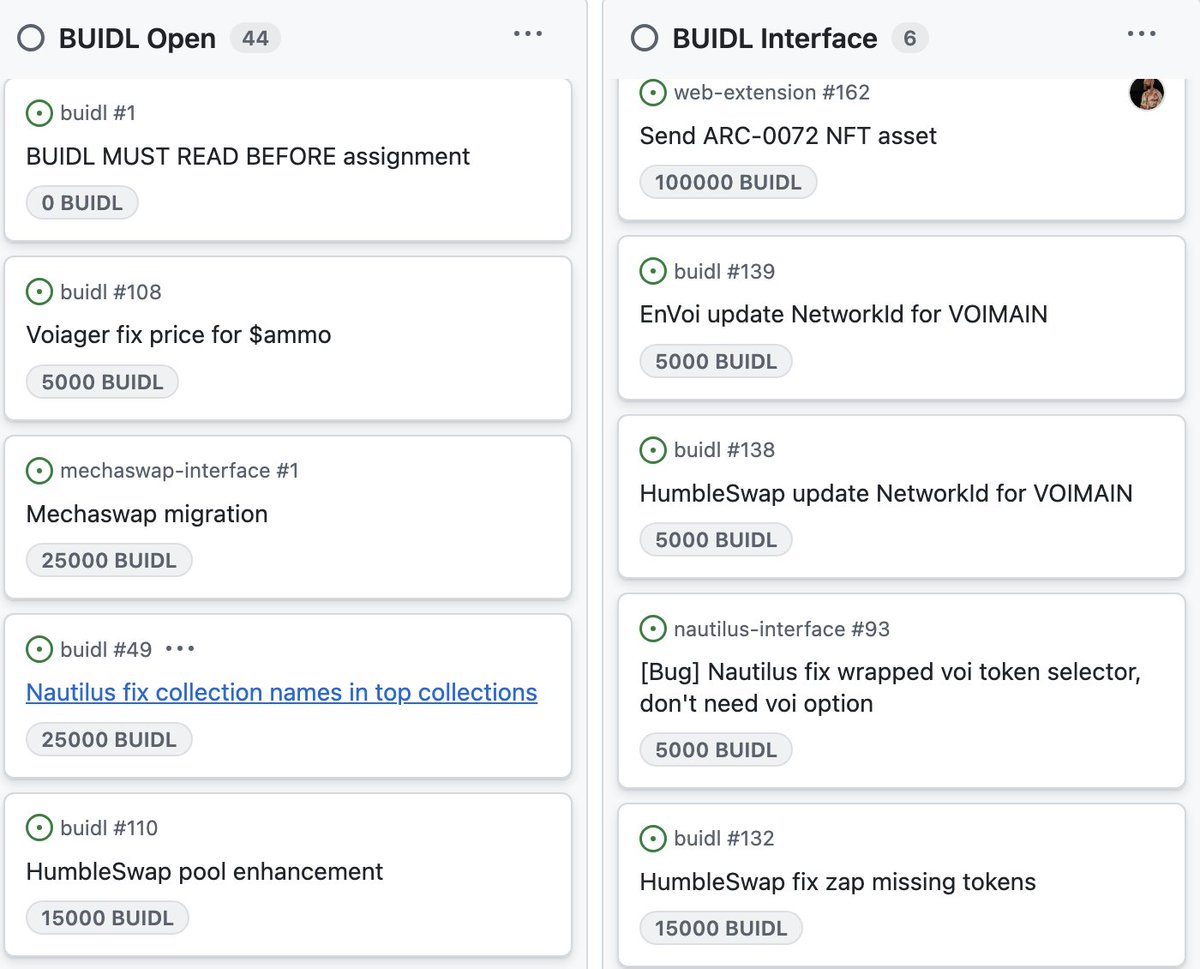Click the open issue icon on buidl #108
The width and height of the screenshot is (1200, 969).
(x=39, y=292)
